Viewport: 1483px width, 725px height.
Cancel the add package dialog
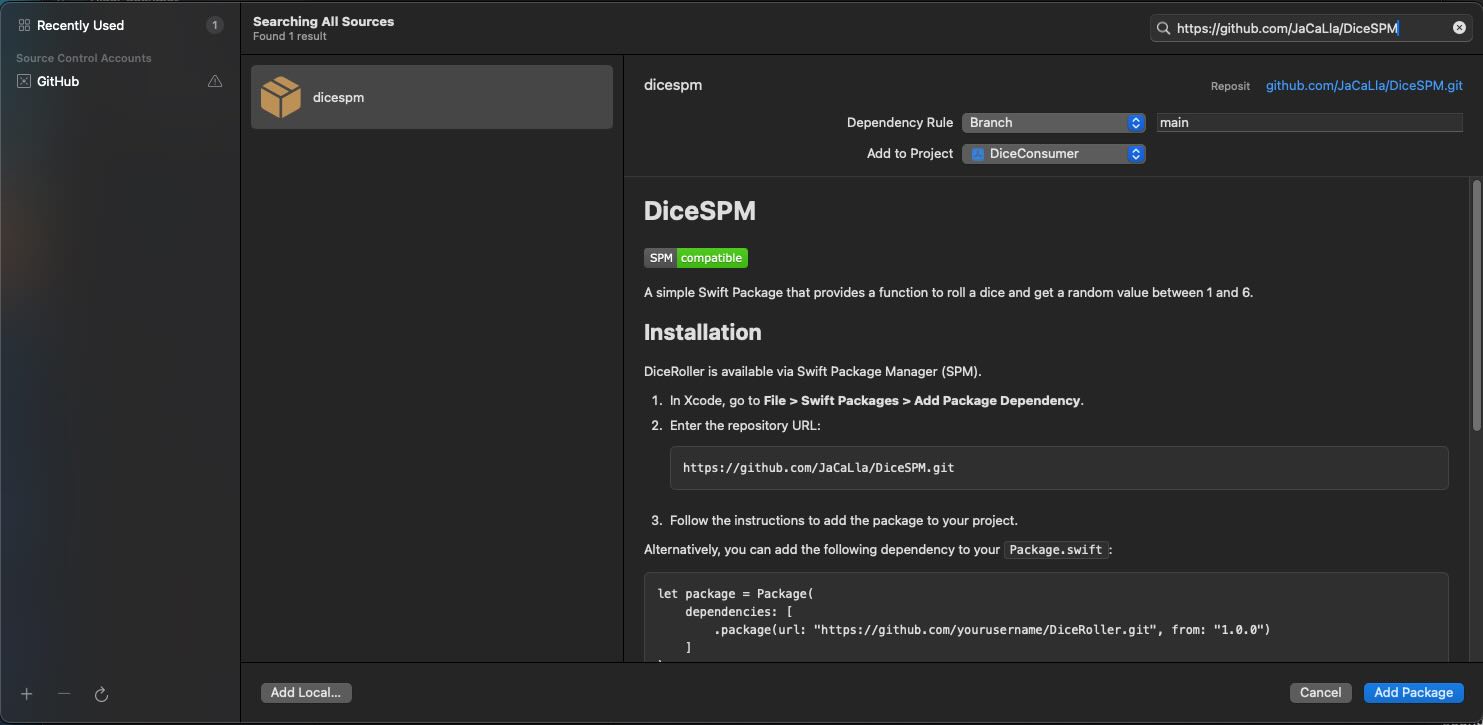[x=1320, y=692]
